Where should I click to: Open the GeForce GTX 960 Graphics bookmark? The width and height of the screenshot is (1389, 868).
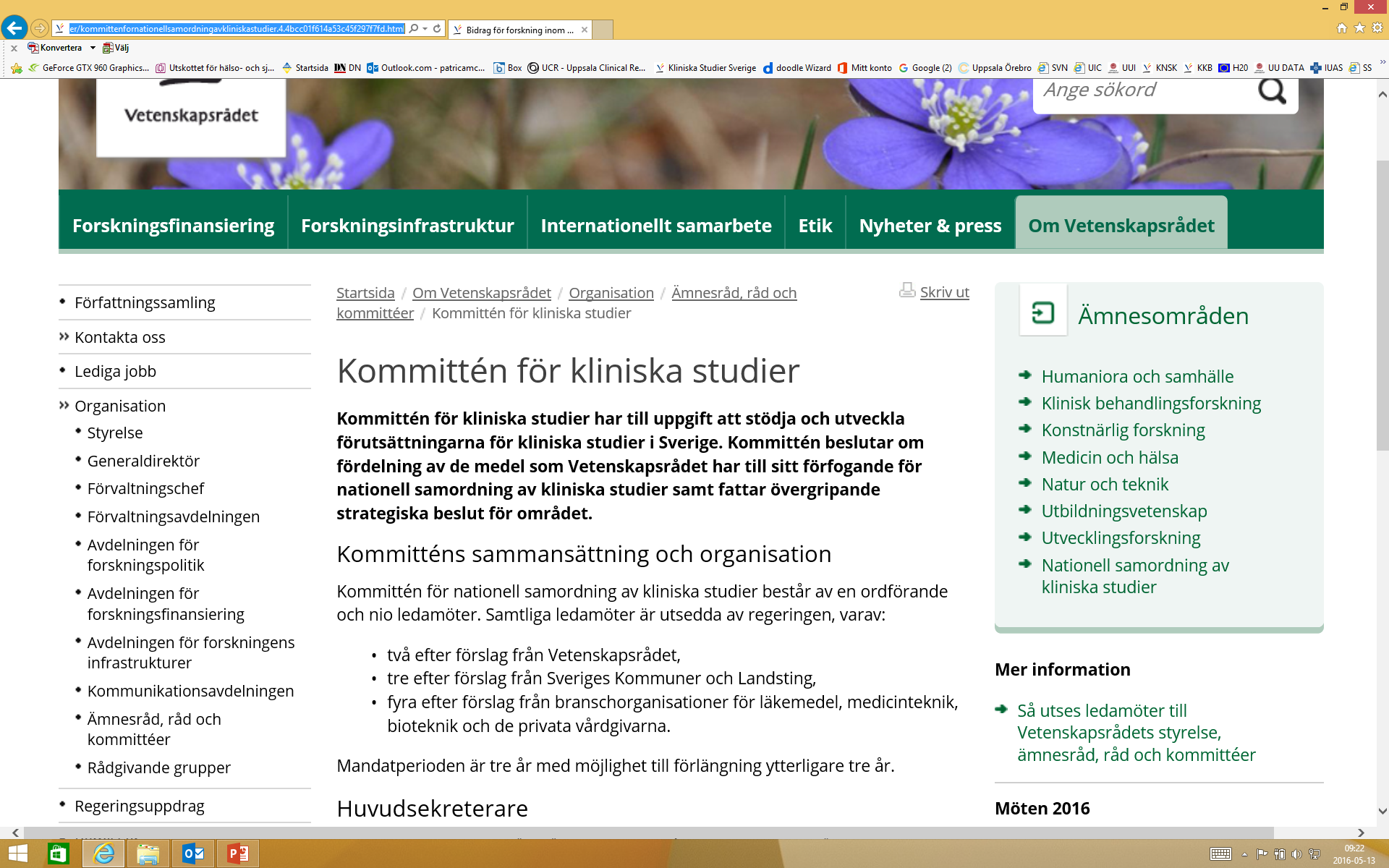coord(89,68)
